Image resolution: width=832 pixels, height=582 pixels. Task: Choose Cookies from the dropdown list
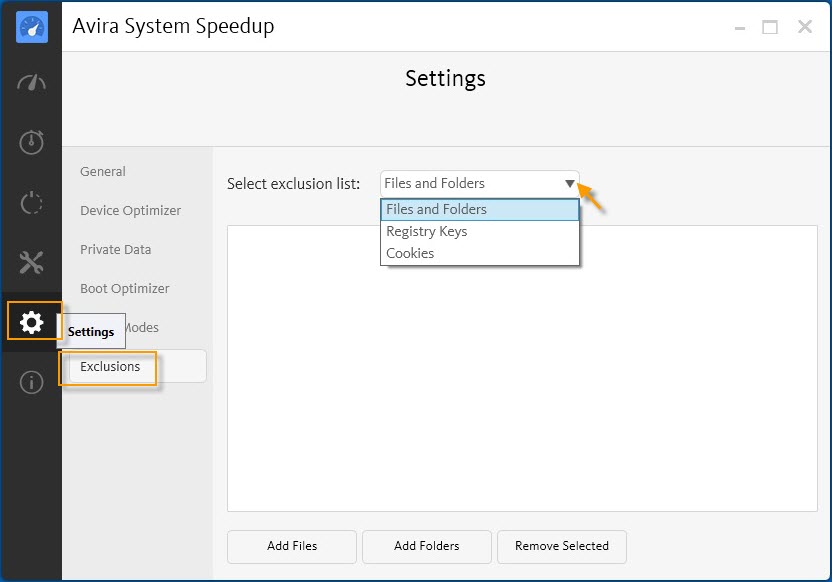480,253
